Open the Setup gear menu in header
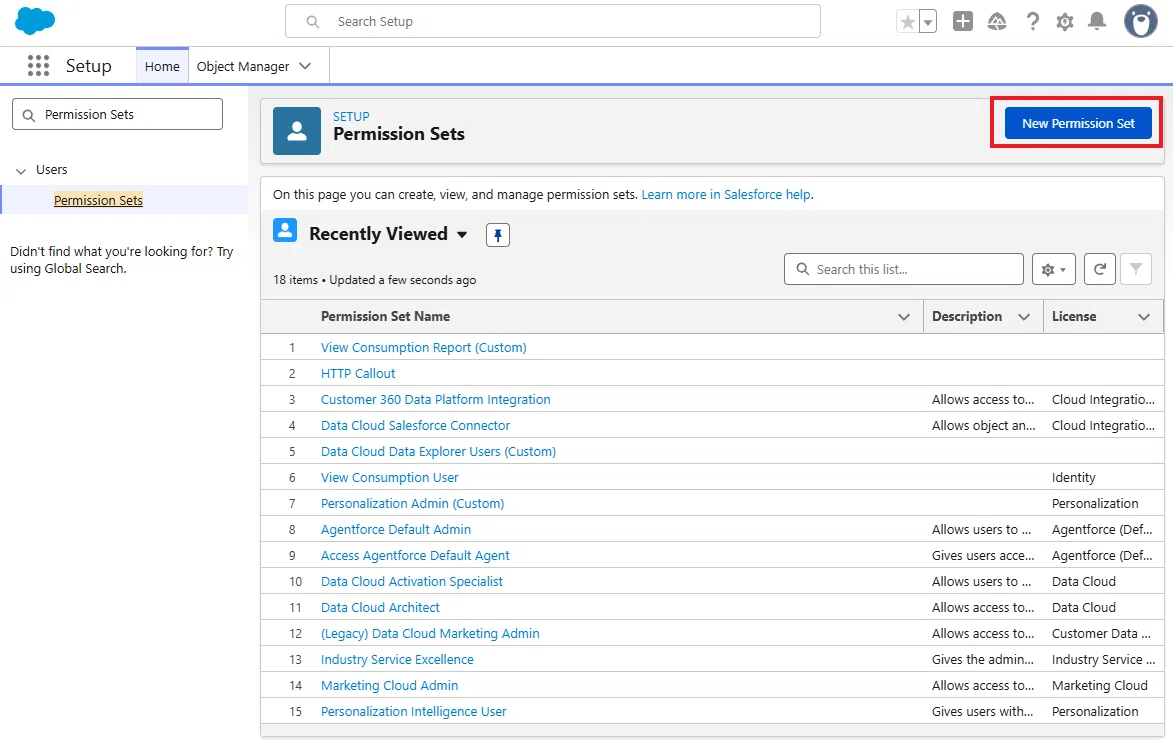The width and height of the screenshot is (1173, 744). pyautogui.click(x=1065, y=22)
